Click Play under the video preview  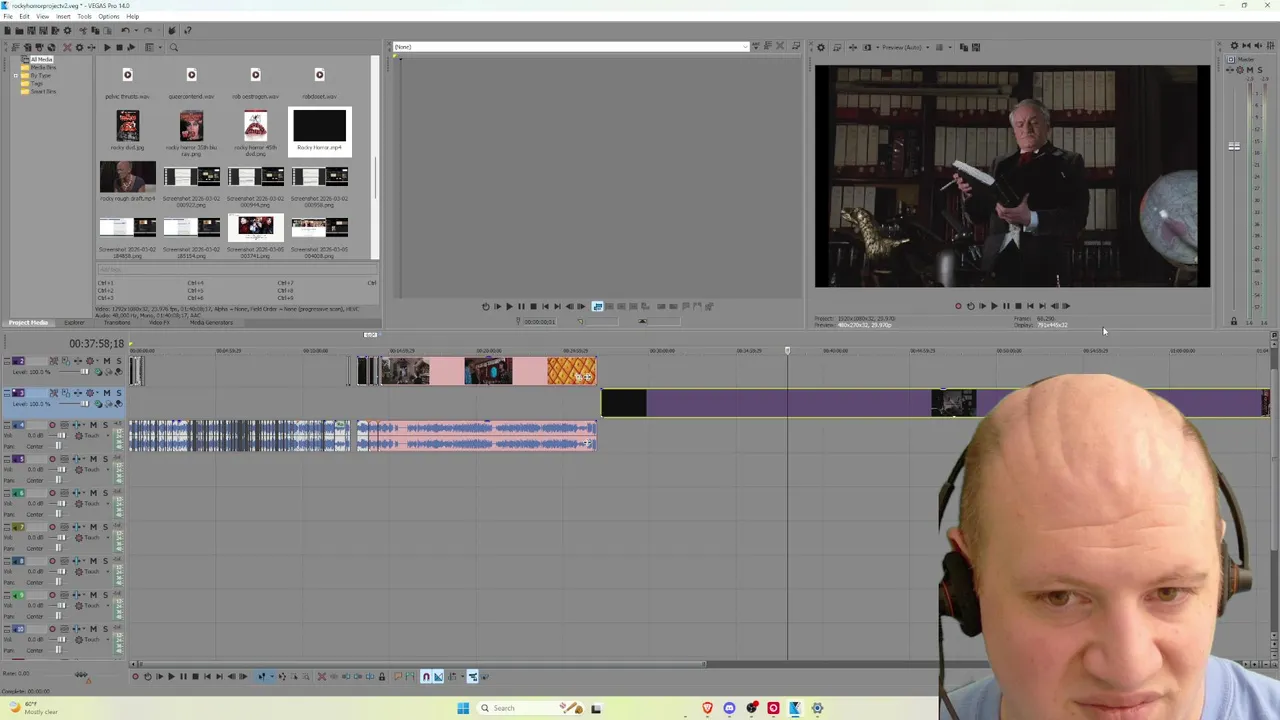tap(994, 306)
